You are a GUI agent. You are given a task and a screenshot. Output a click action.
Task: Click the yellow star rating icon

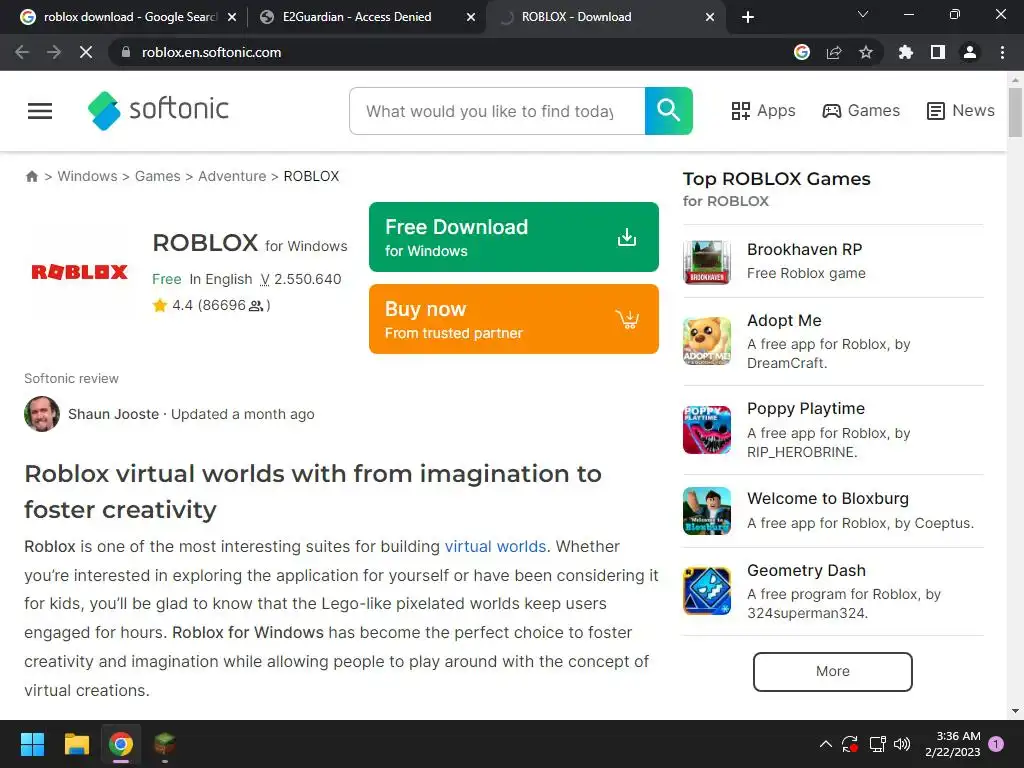click(x=159, y=305)
